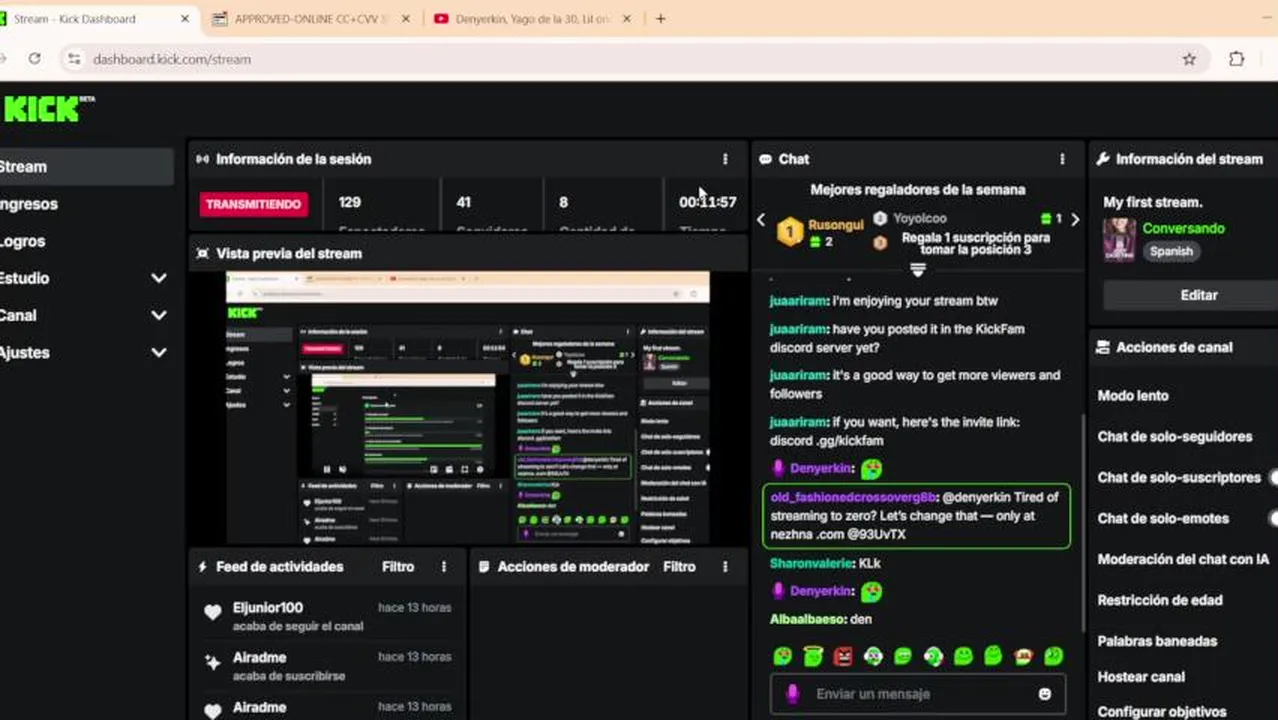1278x720 pixels.
Task: Bookmark this page with the star icon
Action: 1189,59
